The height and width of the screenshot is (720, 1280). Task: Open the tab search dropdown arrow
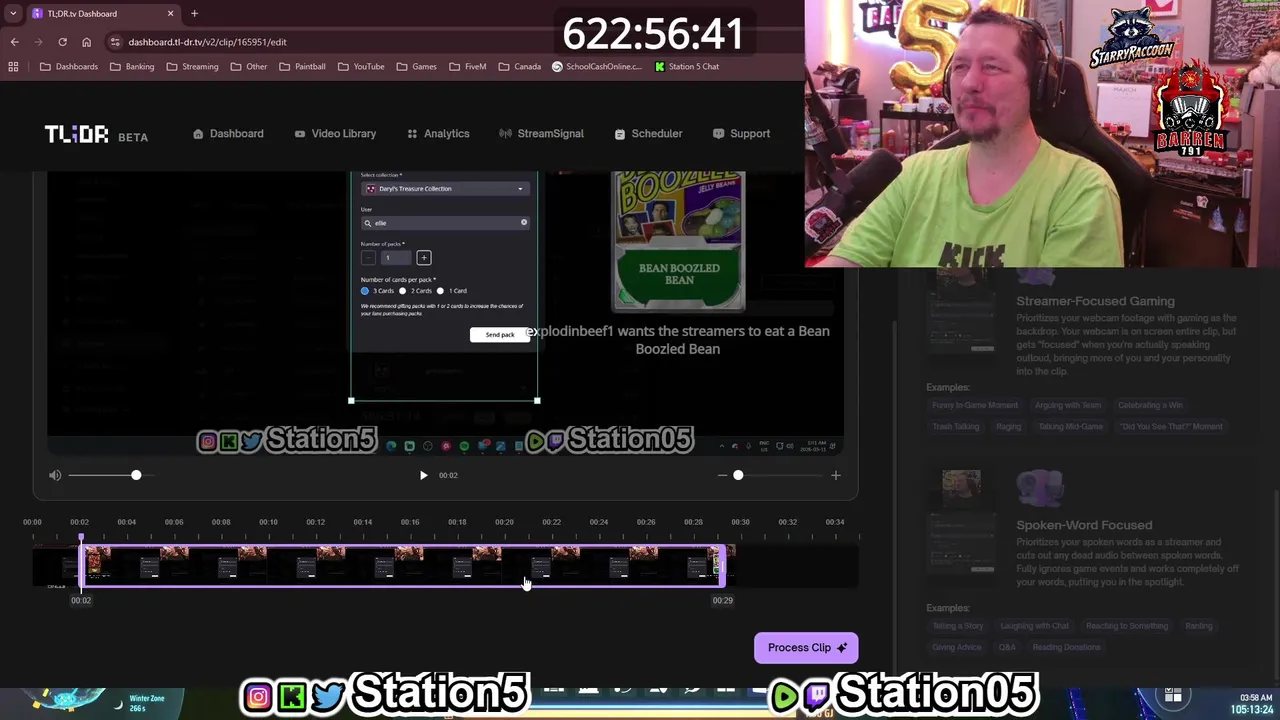coord(13,13)
